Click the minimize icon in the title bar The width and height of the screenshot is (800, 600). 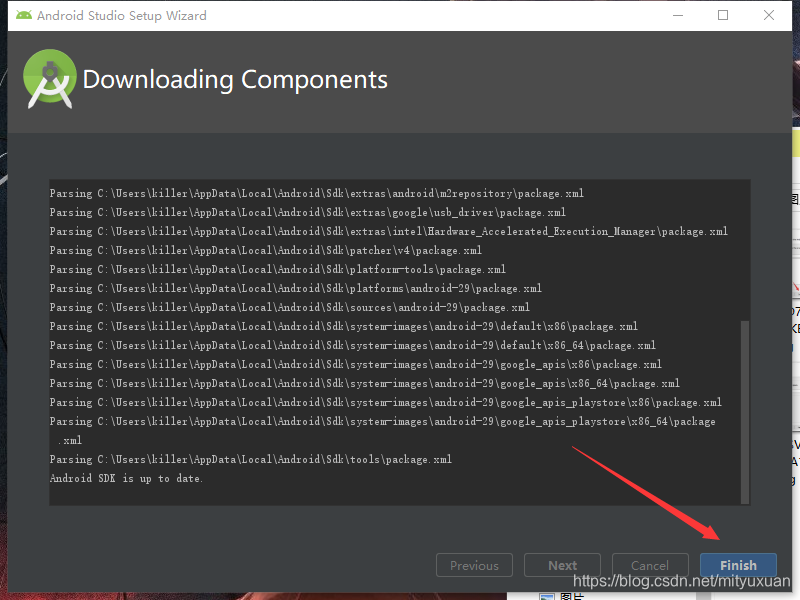pyautogui.click(x=677, y=15)
